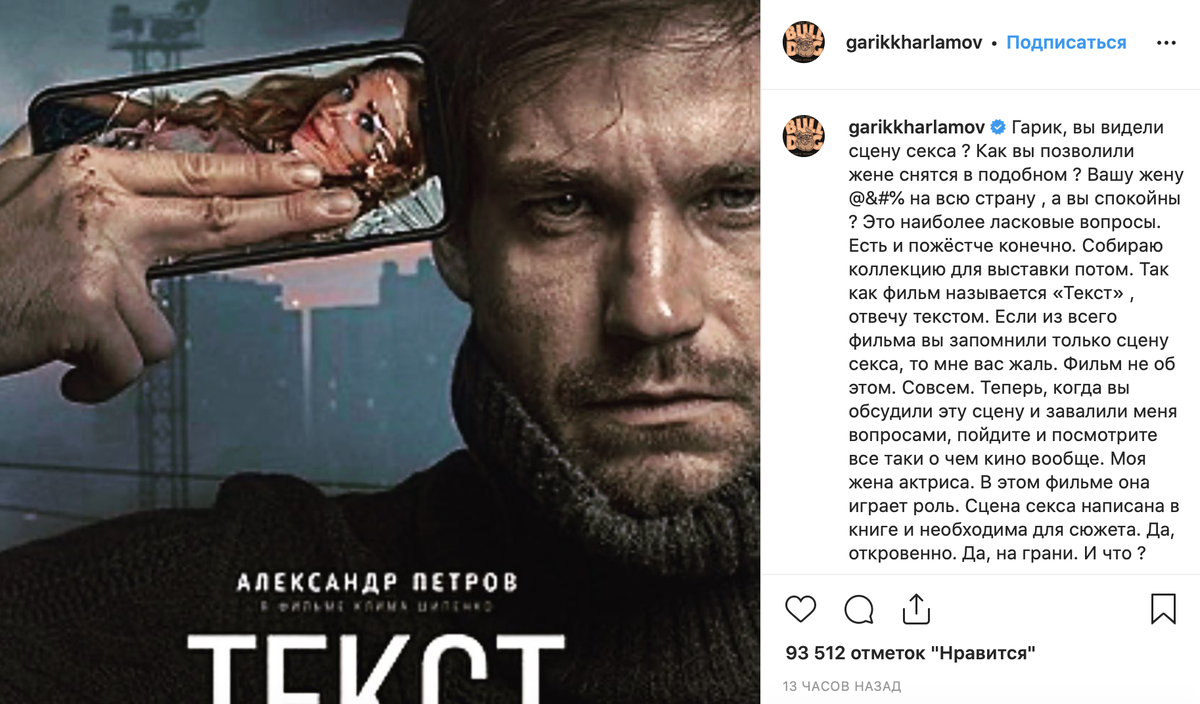Click the blue verified badge

[x=998, y=127]
